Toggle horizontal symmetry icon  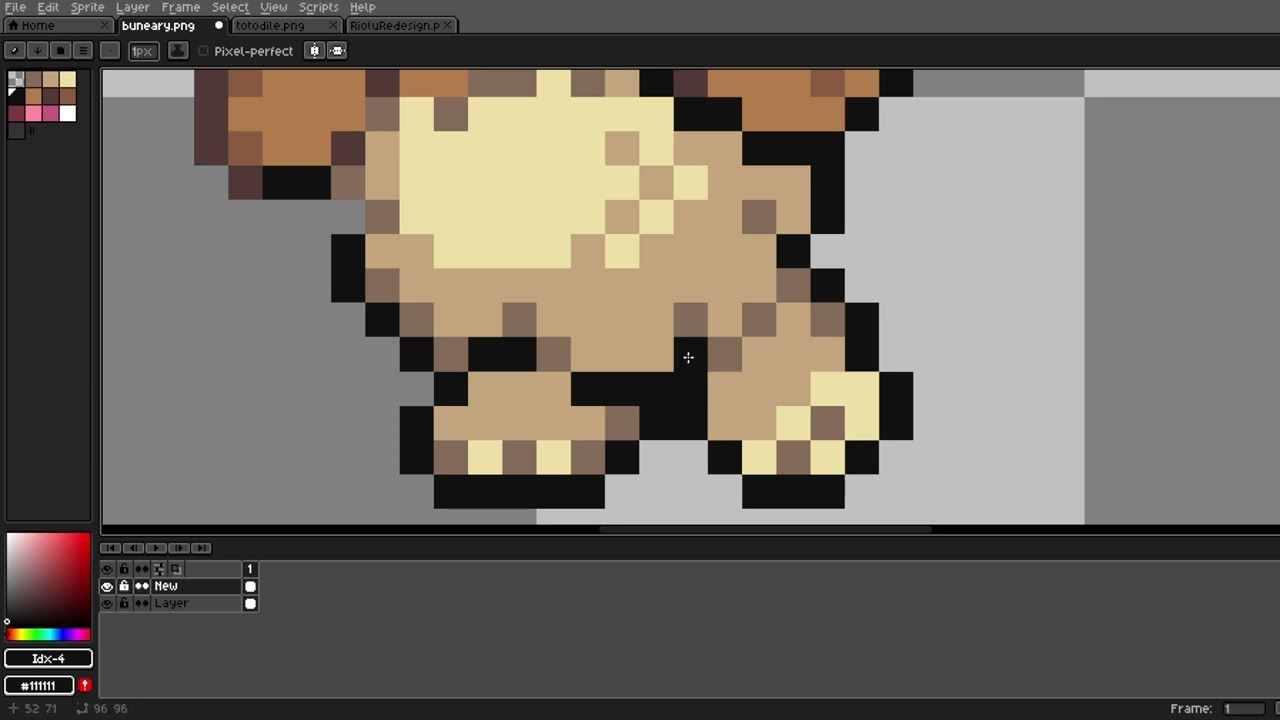point(315,51)
